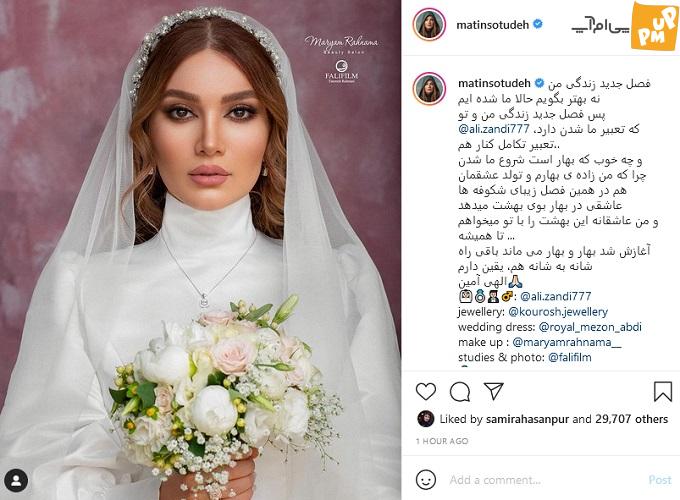Open @maryamrahnama__ make up link
This screenshot has height=500, width=680.
[567, 342]
